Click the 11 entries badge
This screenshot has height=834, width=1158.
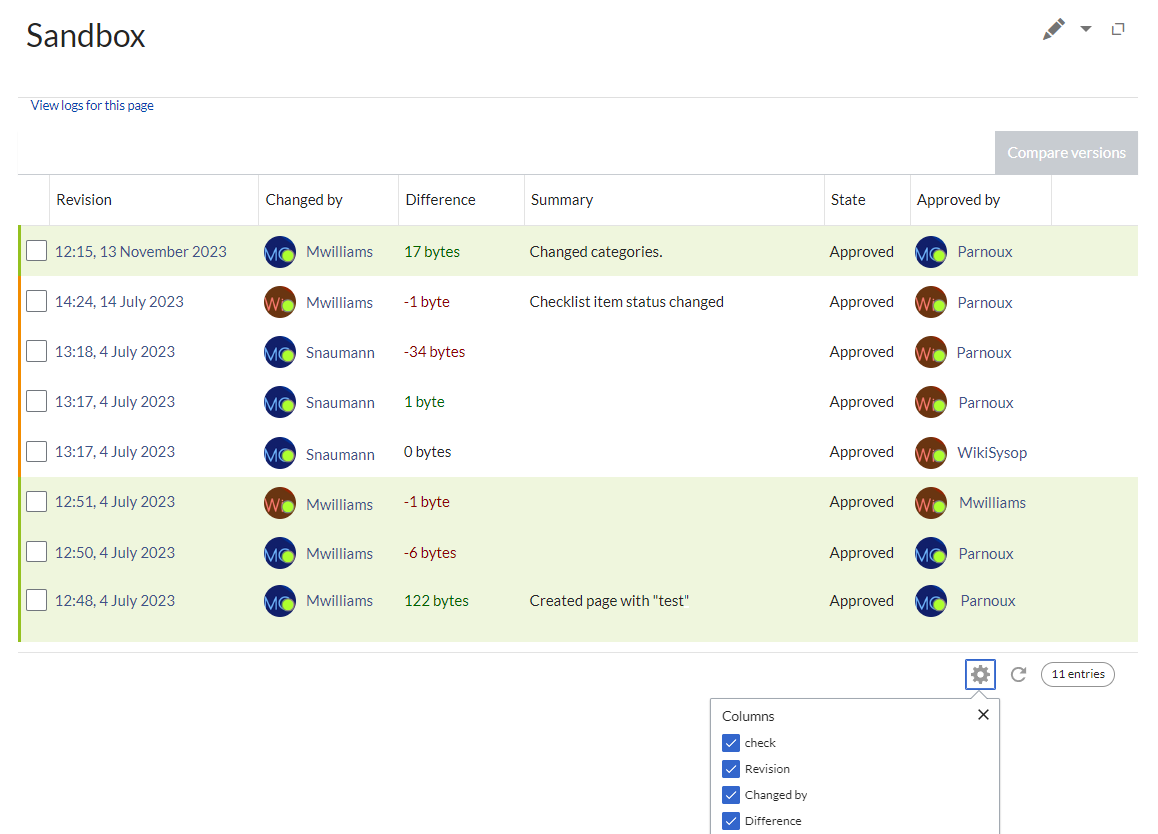click(1078, 674)
